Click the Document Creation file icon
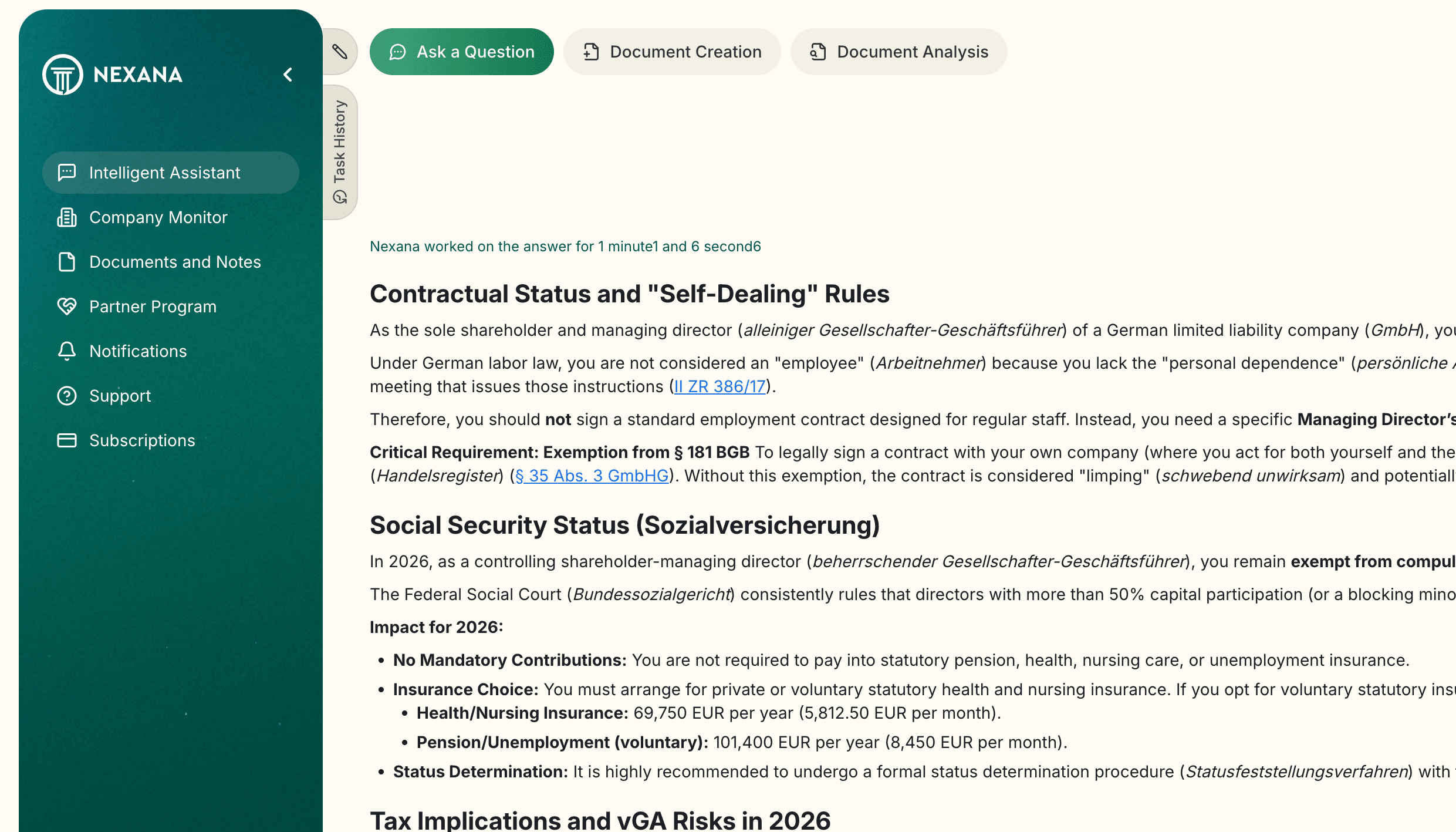Viewport: 1456px width, 832px height. 591,52
